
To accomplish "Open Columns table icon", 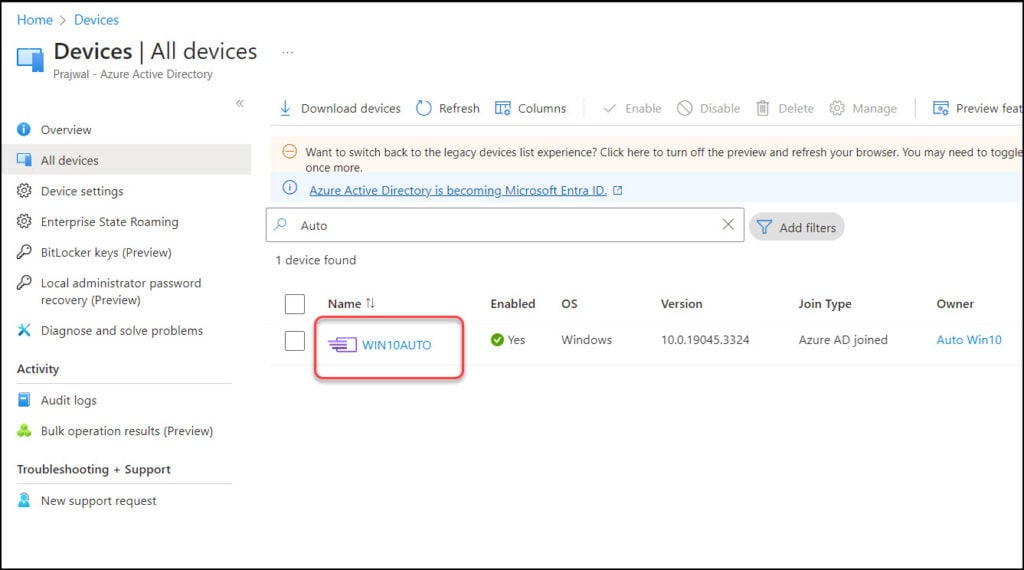I will point(503,108).
